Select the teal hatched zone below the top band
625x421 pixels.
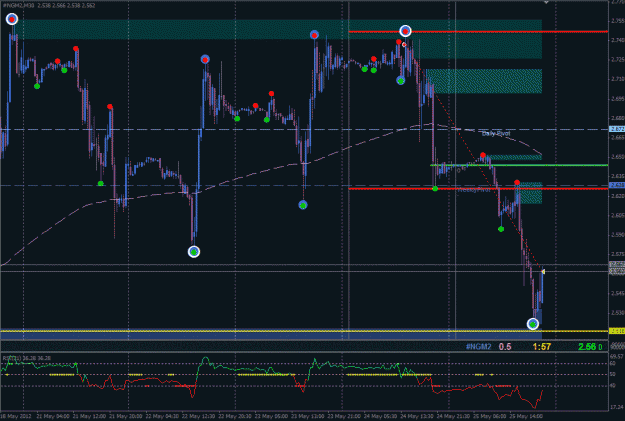[484, 81]
